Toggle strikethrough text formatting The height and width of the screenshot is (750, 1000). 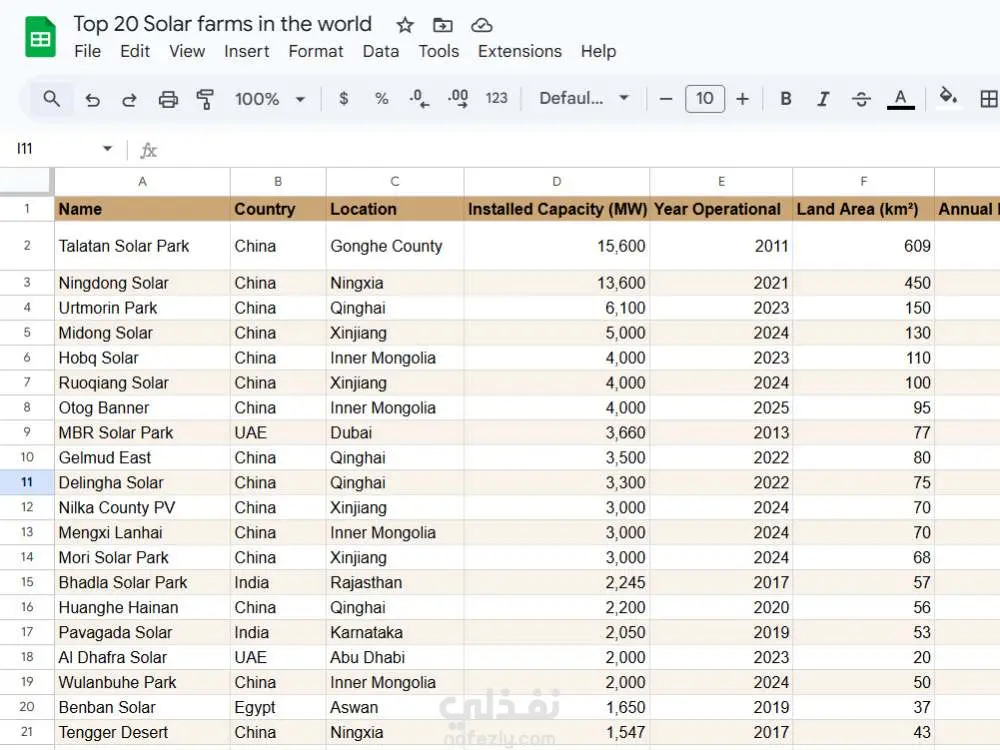pos(861,99)
